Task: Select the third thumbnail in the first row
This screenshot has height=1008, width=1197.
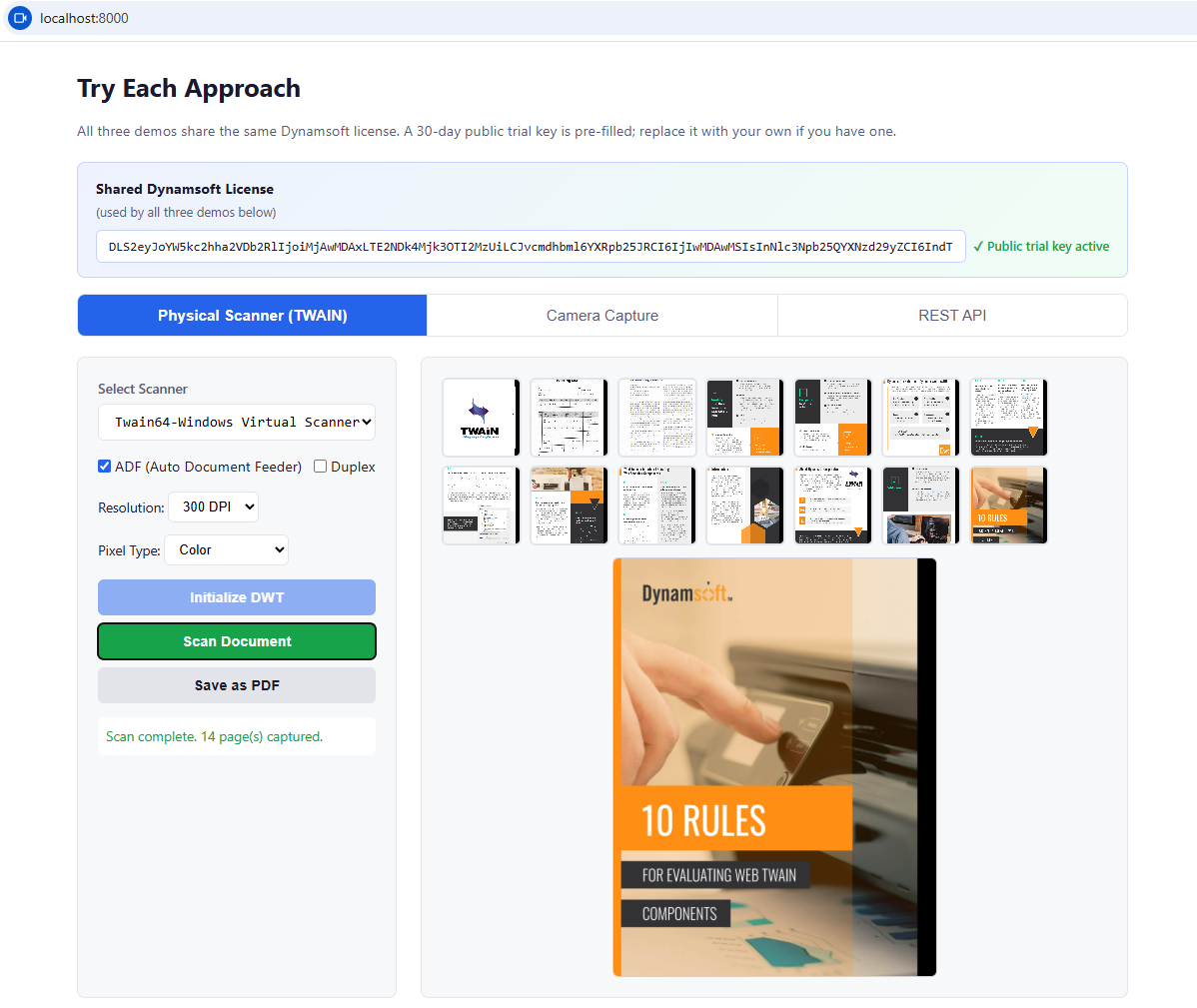Action: (656, 418)
